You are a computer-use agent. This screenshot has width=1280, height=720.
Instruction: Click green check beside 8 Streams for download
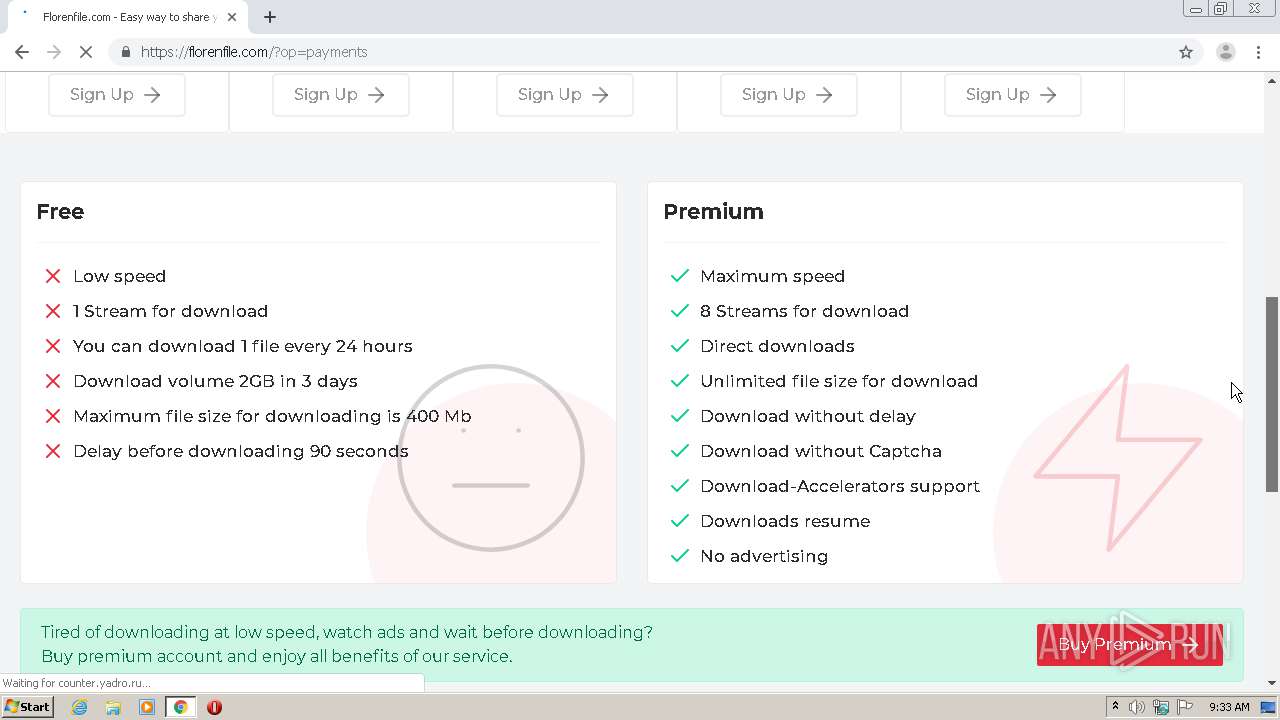pos(680,311)
